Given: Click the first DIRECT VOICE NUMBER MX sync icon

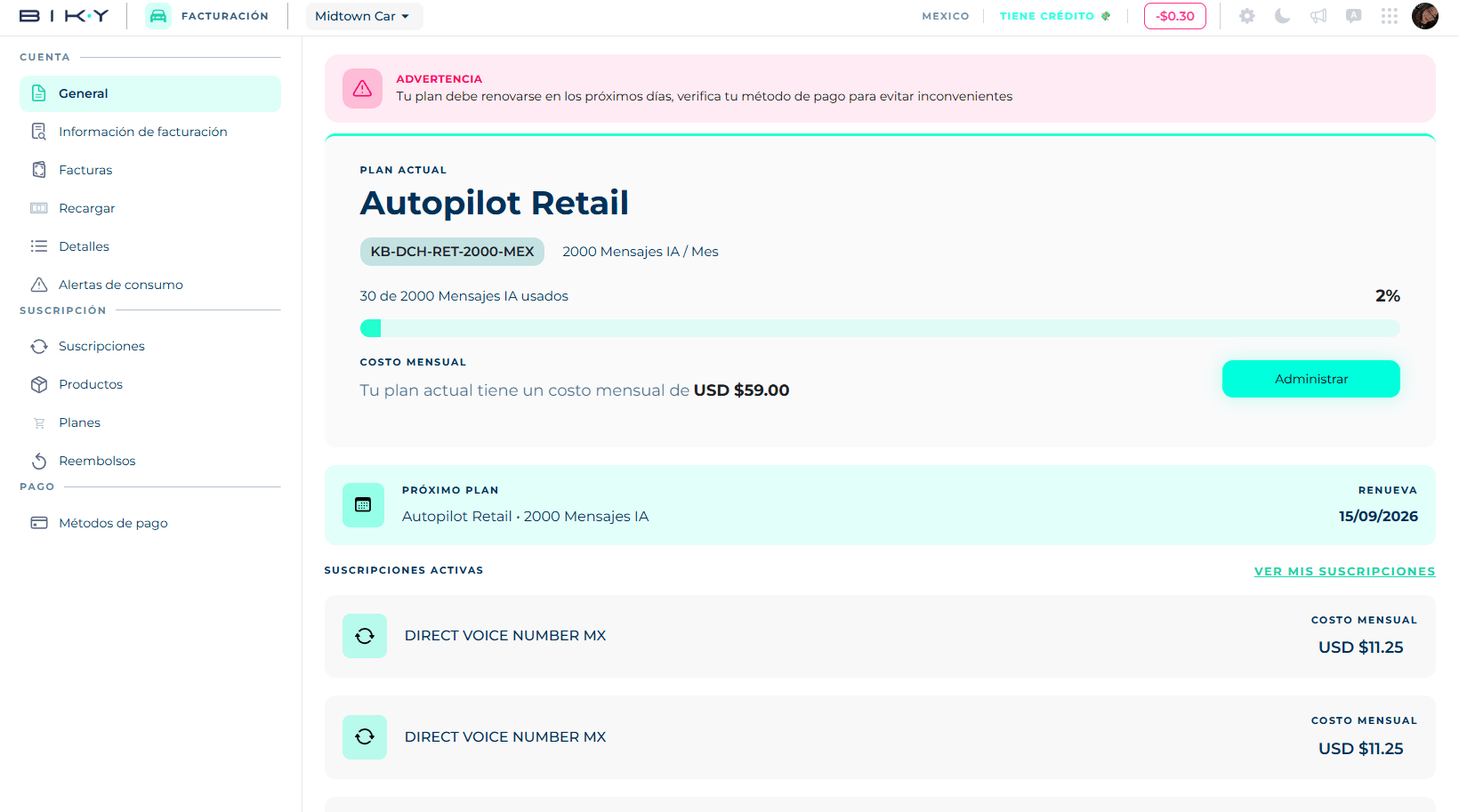Looking at the screenshot, I should 365,636.
